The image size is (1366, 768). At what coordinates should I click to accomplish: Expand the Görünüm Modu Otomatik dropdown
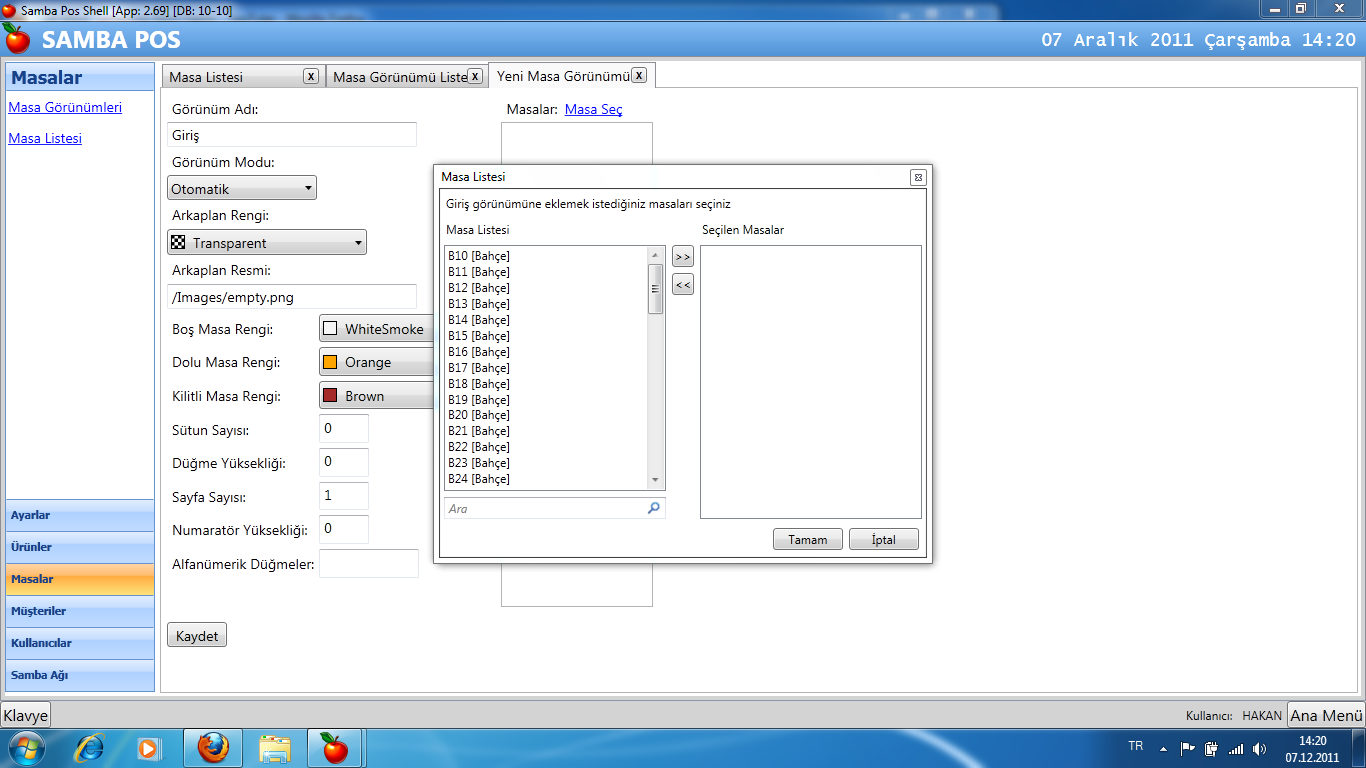pyautogui.click(x=242, y=188)
